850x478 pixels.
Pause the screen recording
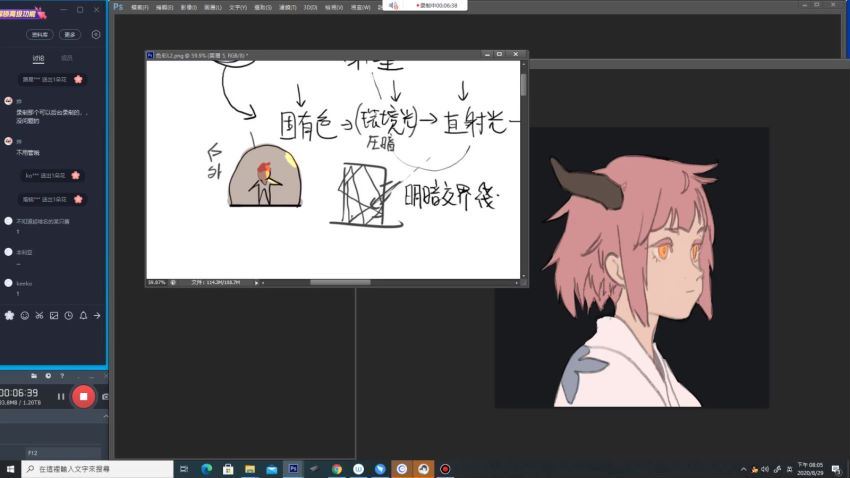click(x=60, y=396)
